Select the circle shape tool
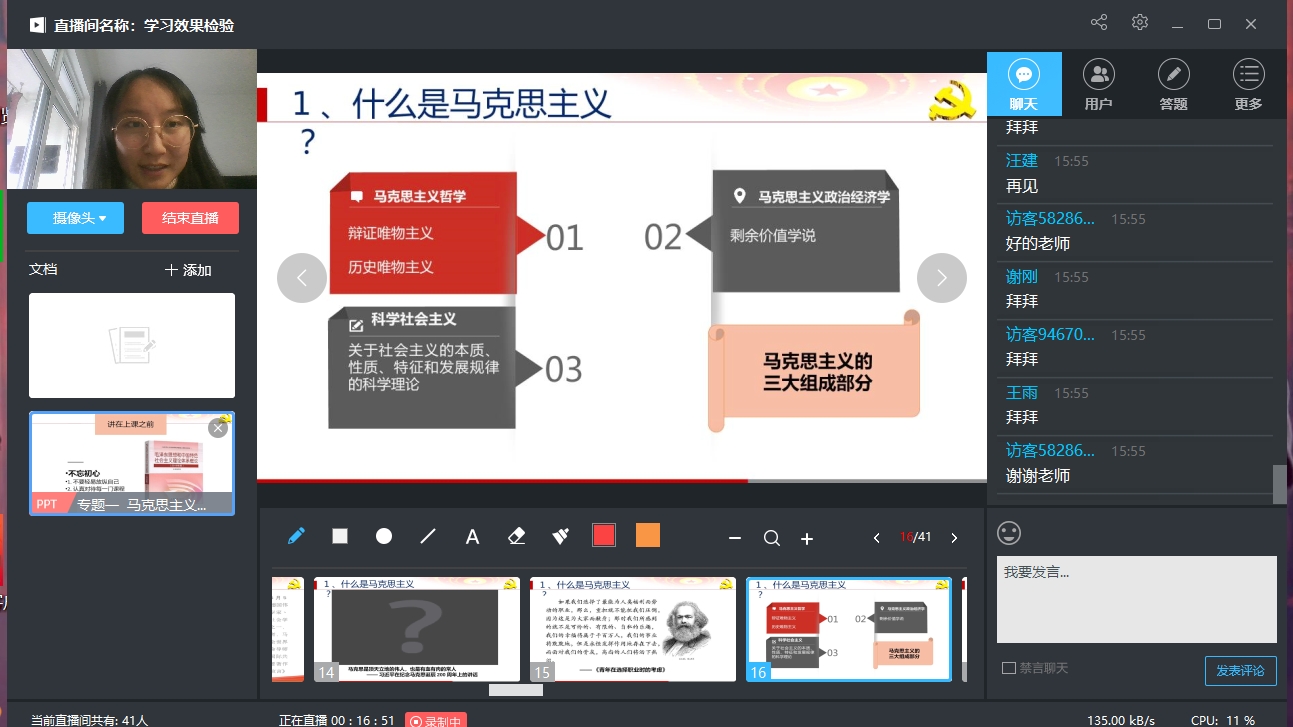1293x727 pixels. 384,536
